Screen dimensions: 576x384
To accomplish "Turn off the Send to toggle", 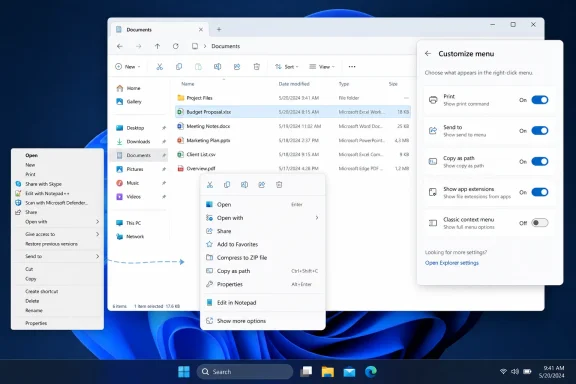I will (x=540, y=130).
